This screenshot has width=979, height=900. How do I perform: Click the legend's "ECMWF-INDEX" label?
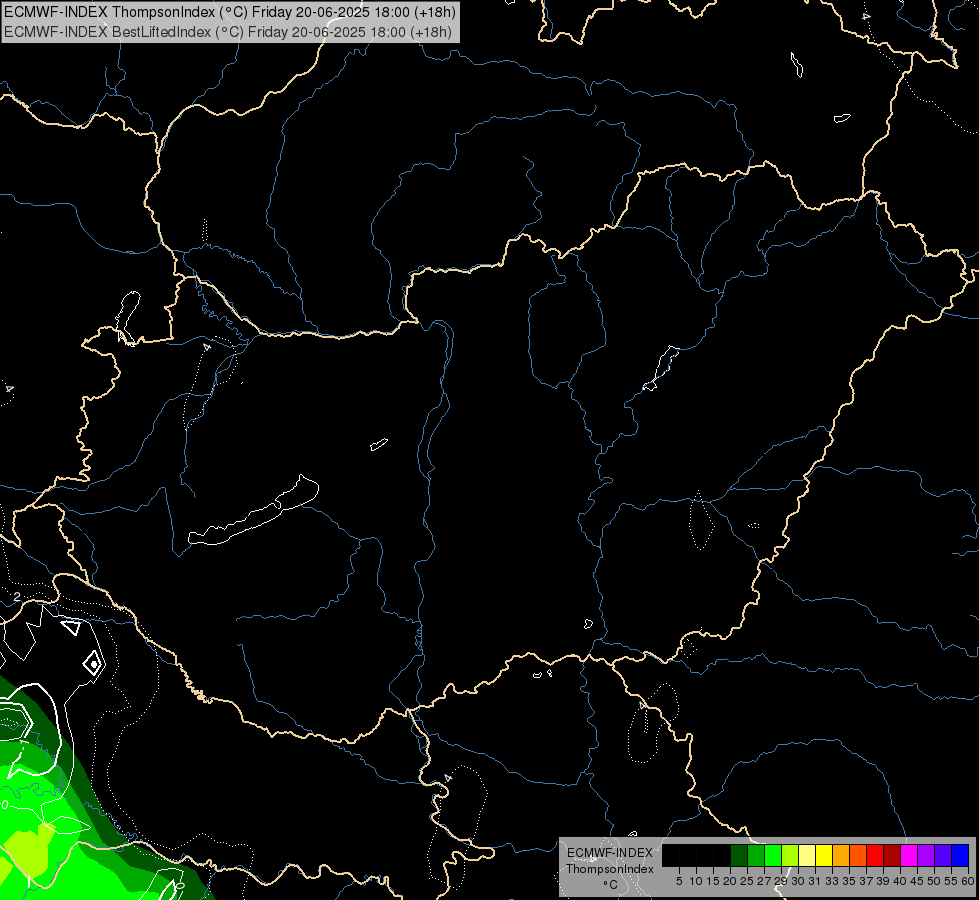click(x=610, y=853)
